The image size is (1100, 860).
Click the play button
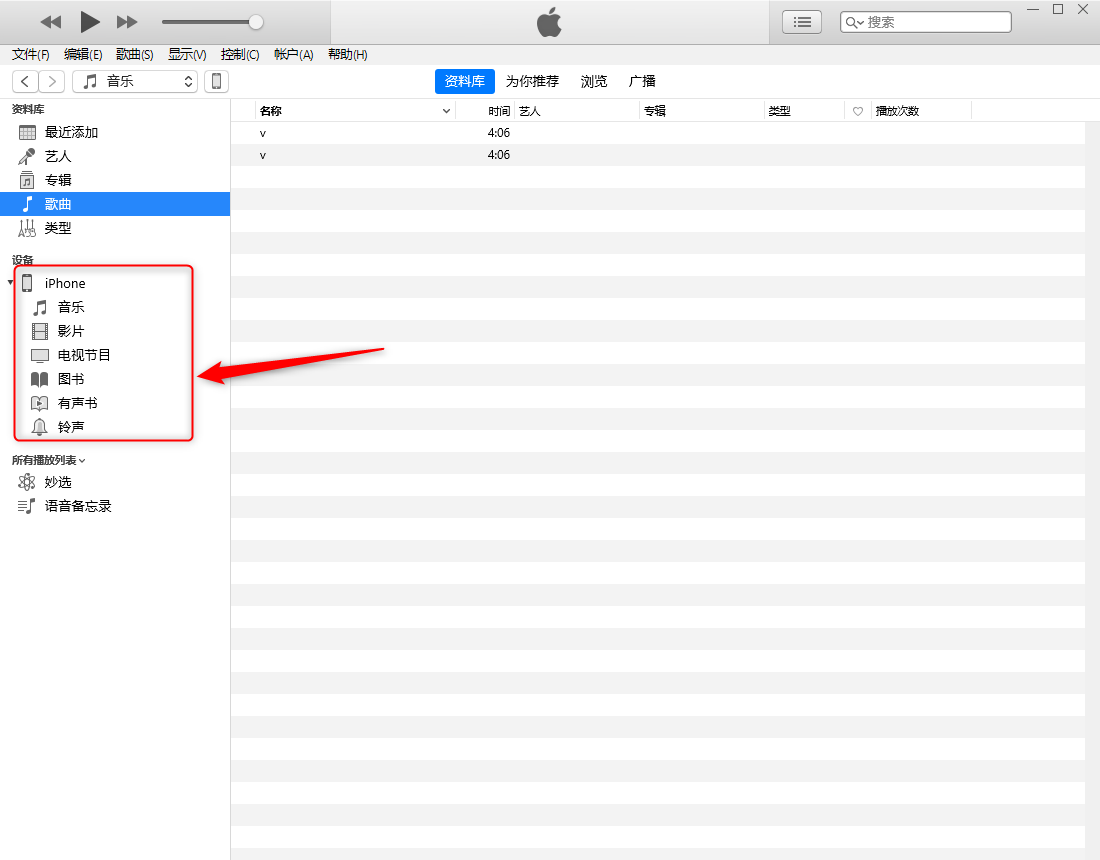(89, 22)
